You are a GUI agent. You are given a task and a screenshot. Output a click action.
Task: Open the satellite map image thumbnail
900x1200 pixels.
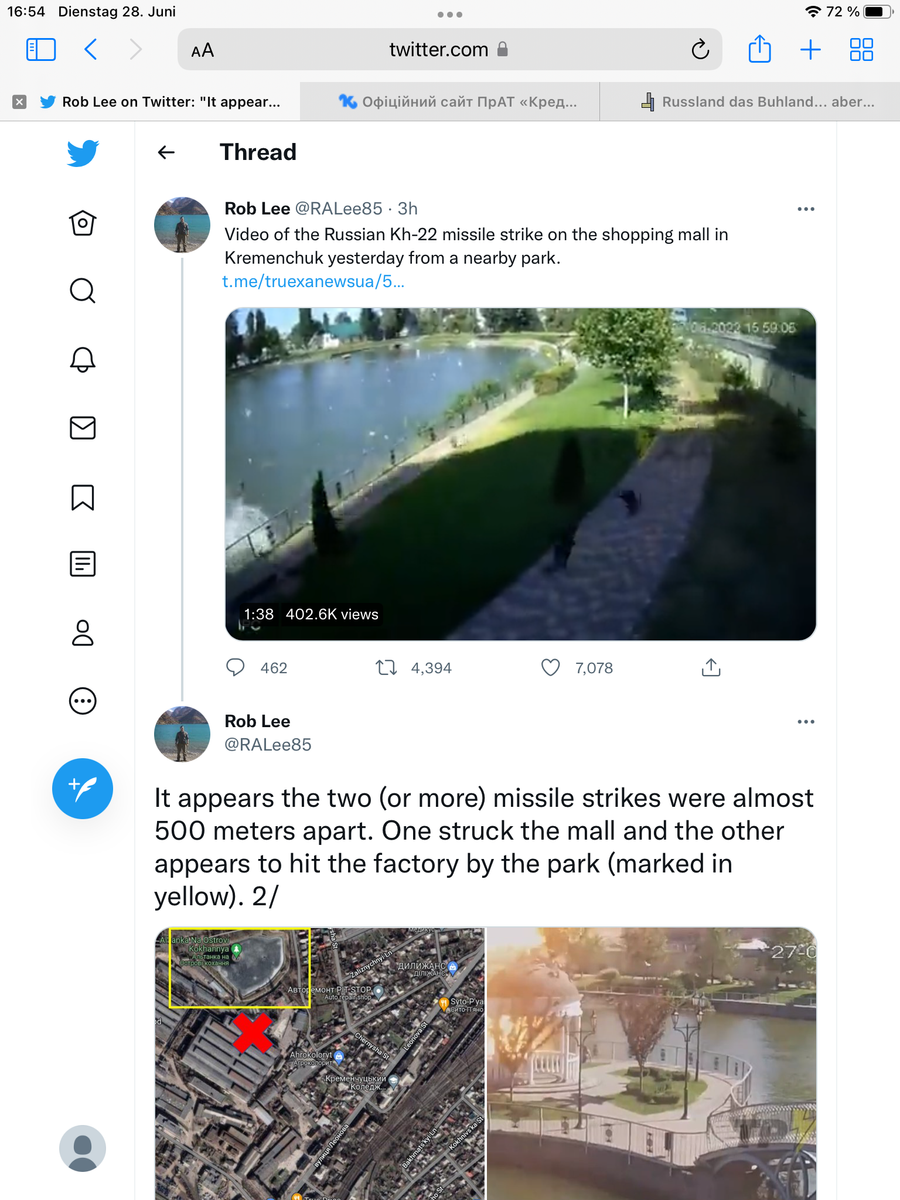320,1063
